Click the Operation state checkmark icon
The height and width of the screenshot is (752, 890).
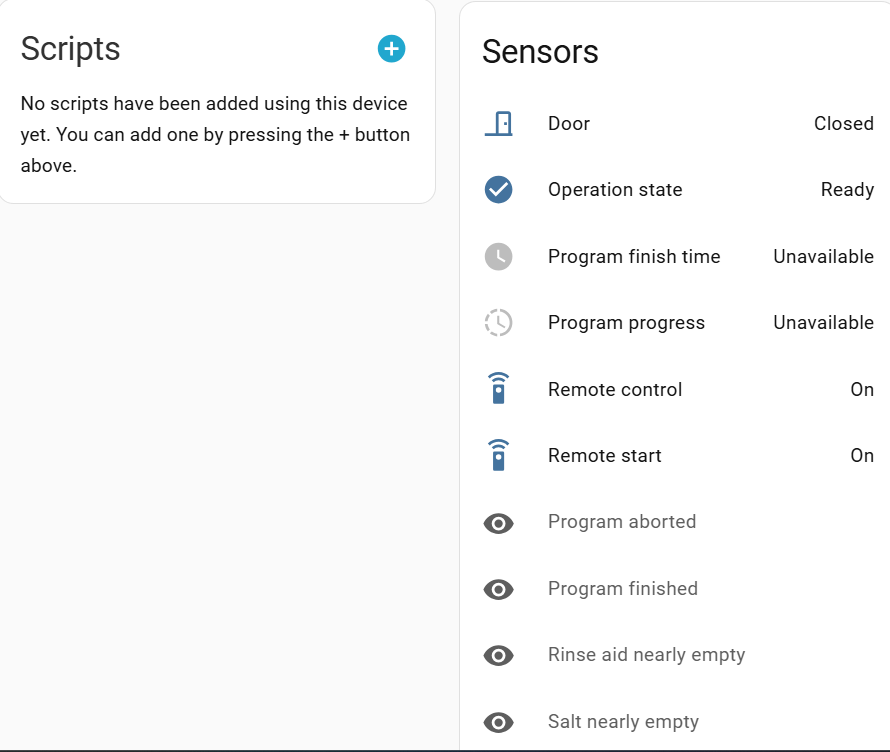coord(498,190)
